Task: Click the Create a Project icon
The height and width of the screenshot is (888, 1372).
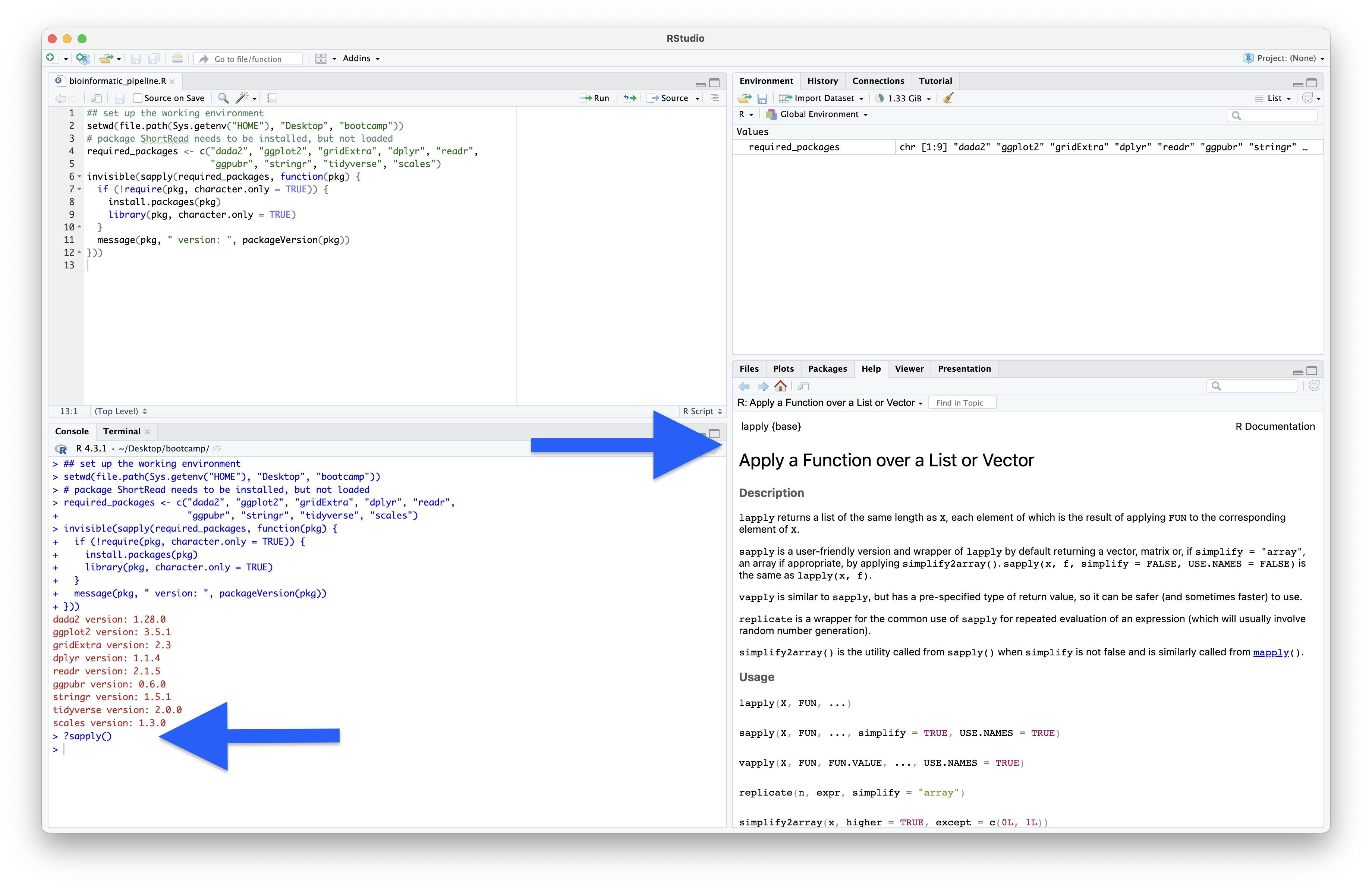Action: click(x=83, y=58)
